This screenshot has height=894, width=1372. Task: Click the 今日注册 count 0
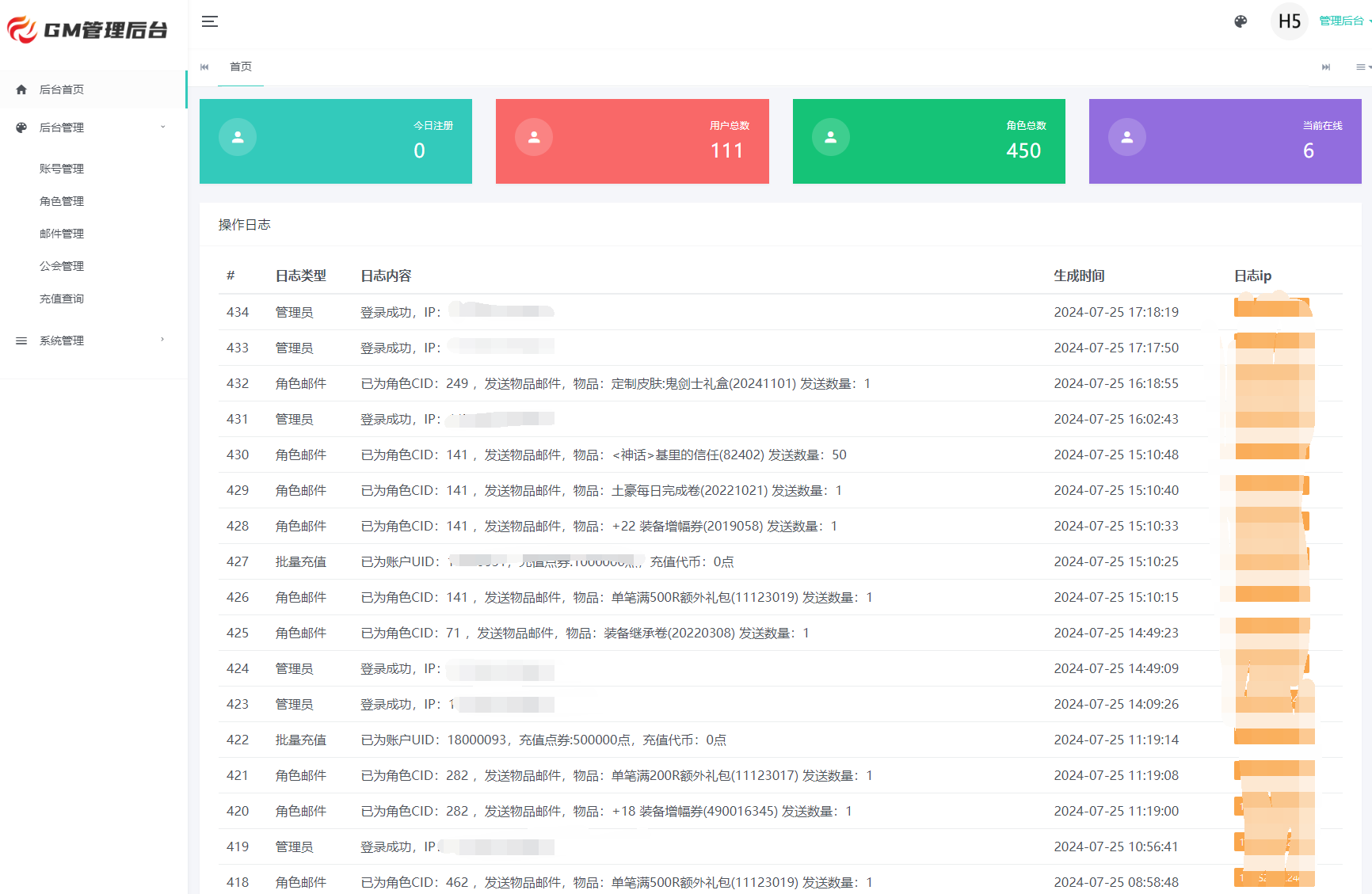coord(419,150)
